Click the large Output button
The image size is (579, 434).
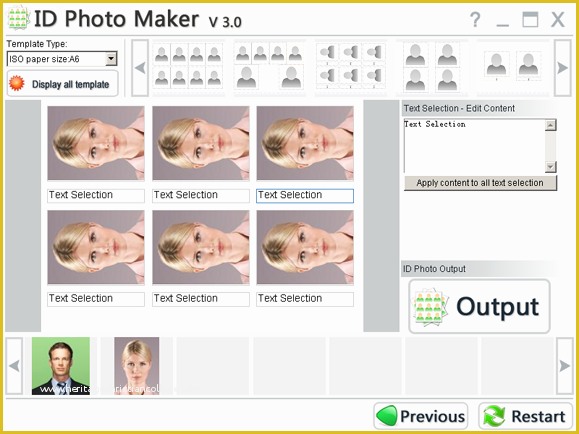[x=479, y=306]
